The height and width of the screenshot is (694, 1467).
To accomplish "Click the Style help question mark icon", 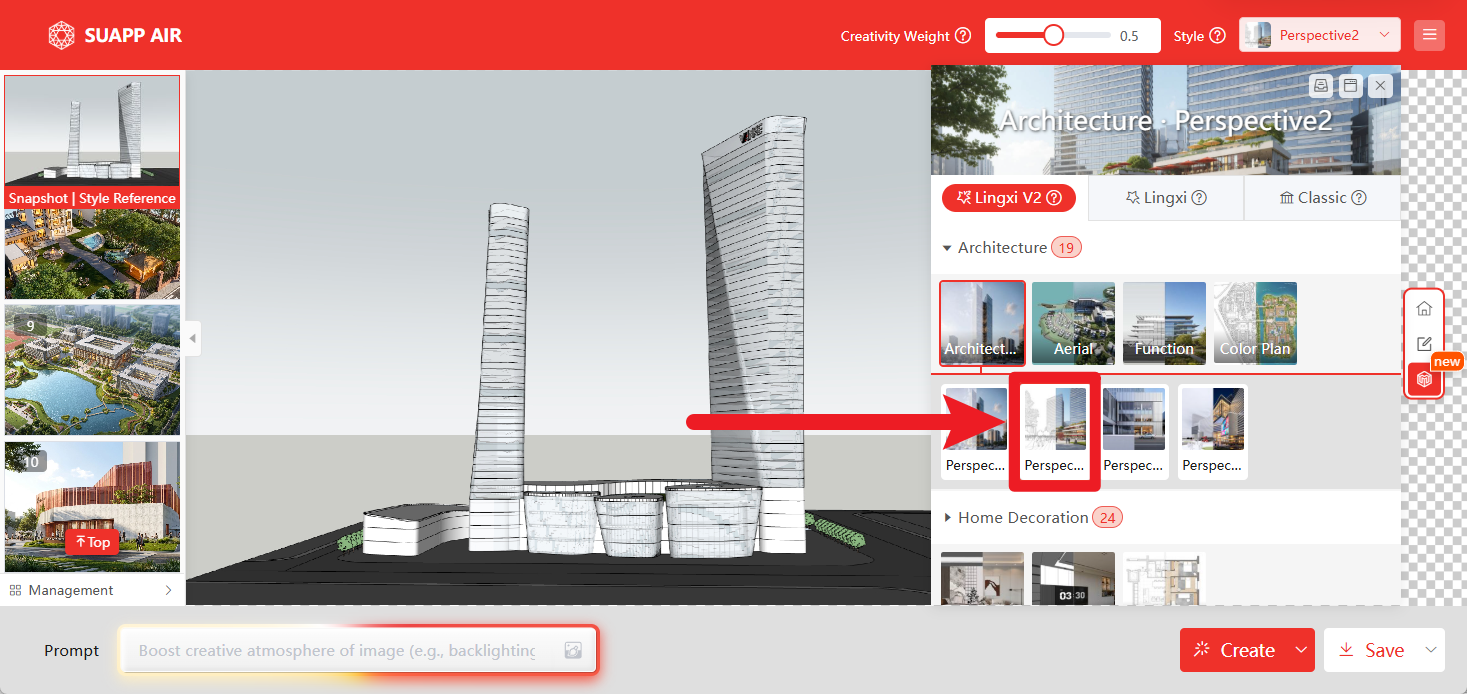I will (1217, 36).
